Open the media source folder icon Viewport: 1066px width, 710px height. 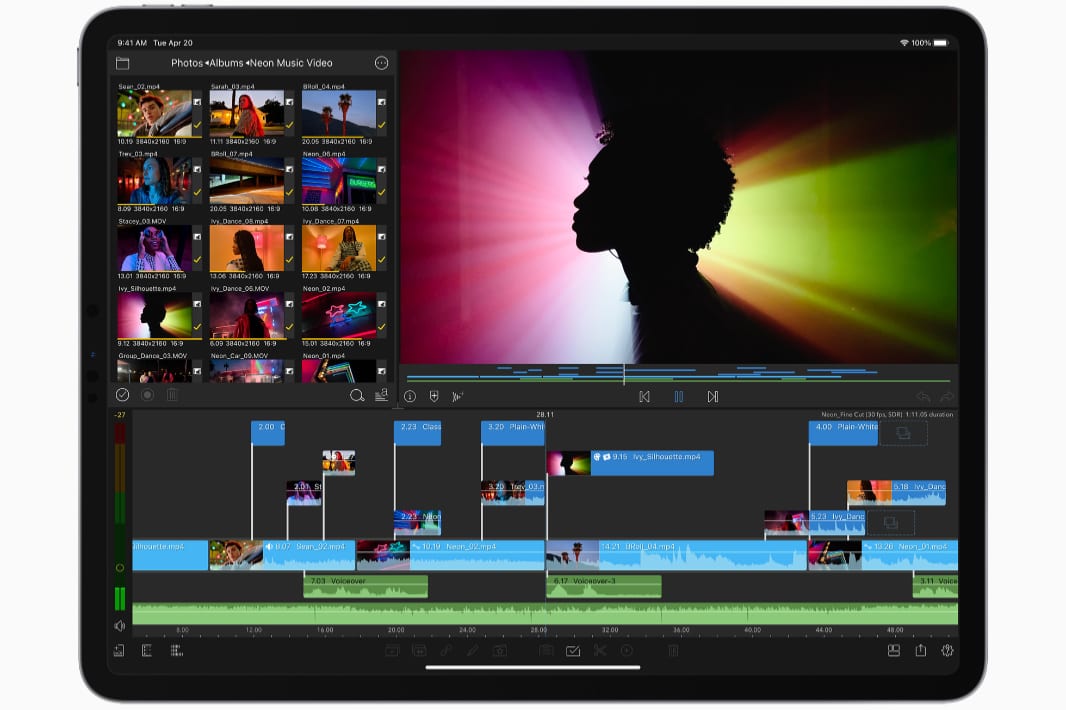(x=122, y=63)
